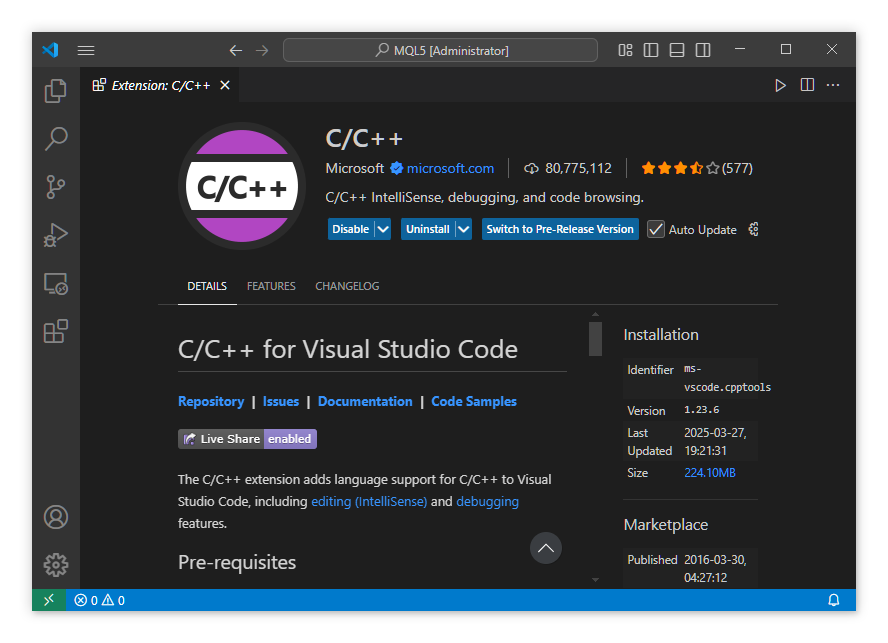The width and height of the screenshot is (888, 643).
Task: Go back with the left arrow
Action: click(236, 50)
